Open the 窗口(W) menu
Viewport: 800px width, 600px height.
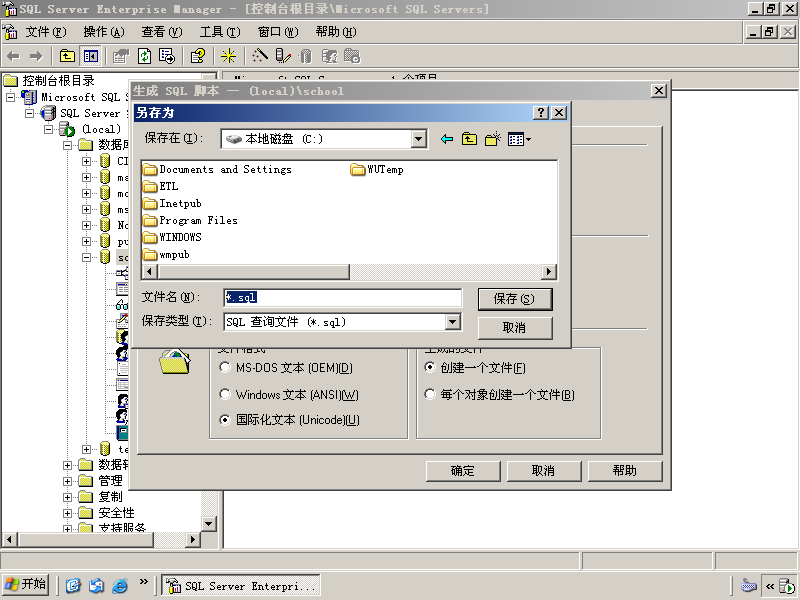[x=278, y=32]
